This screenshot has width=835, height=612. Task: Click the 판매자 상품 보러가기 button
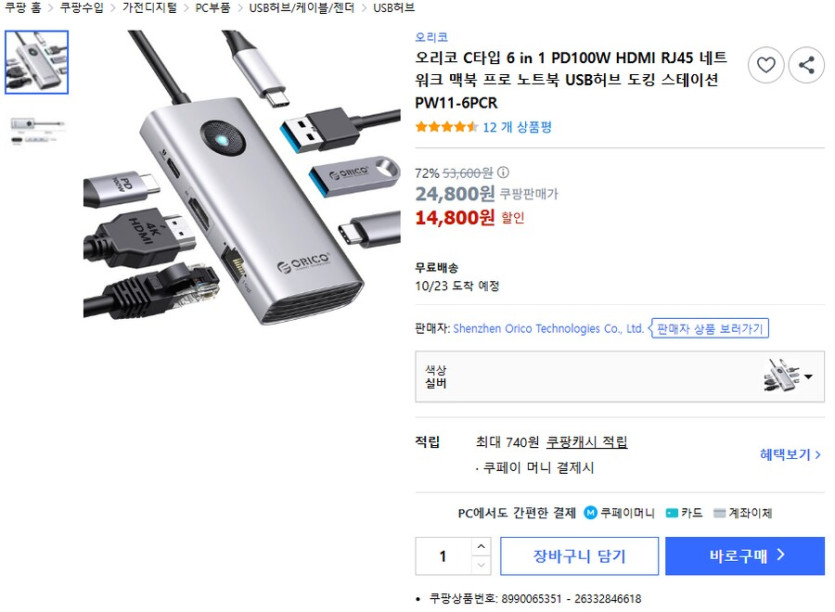click(712, 327)
